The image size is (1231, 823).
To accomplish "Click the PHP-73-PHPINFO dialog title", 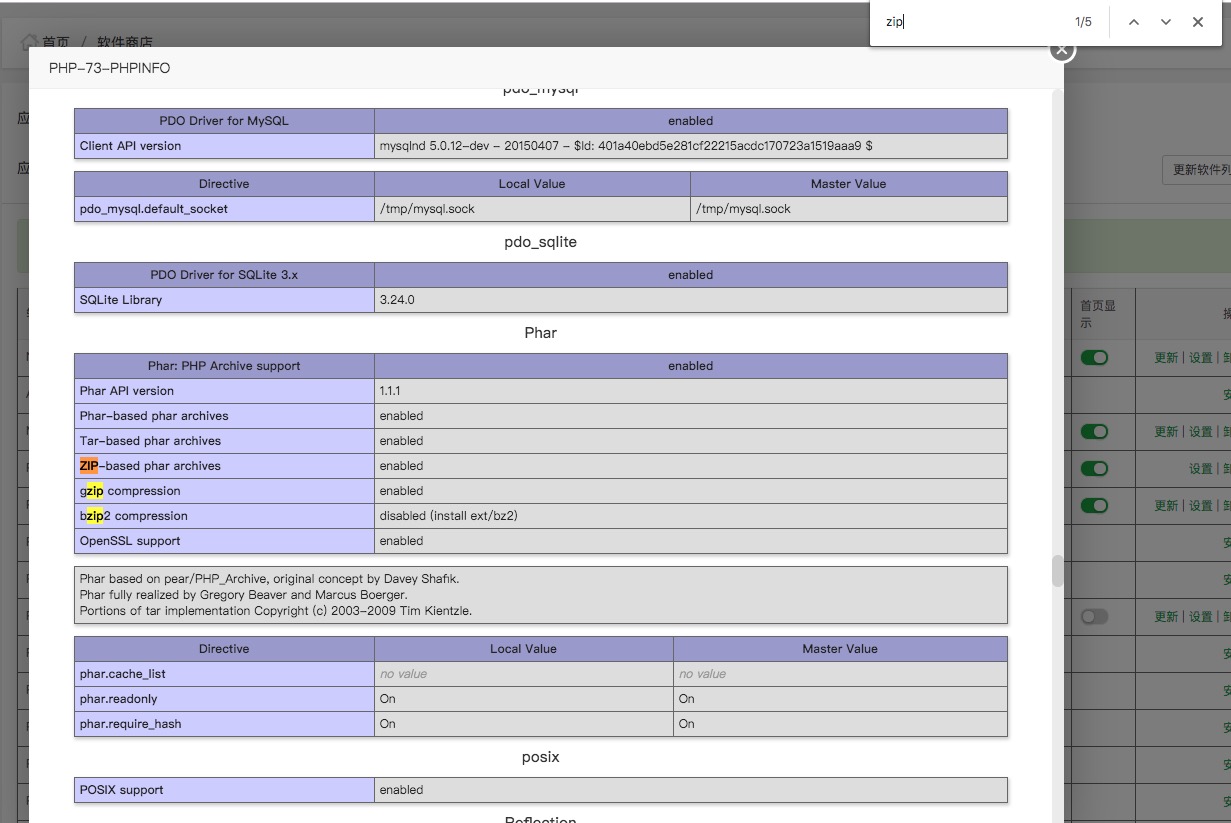I will click(x=109, y=68).
